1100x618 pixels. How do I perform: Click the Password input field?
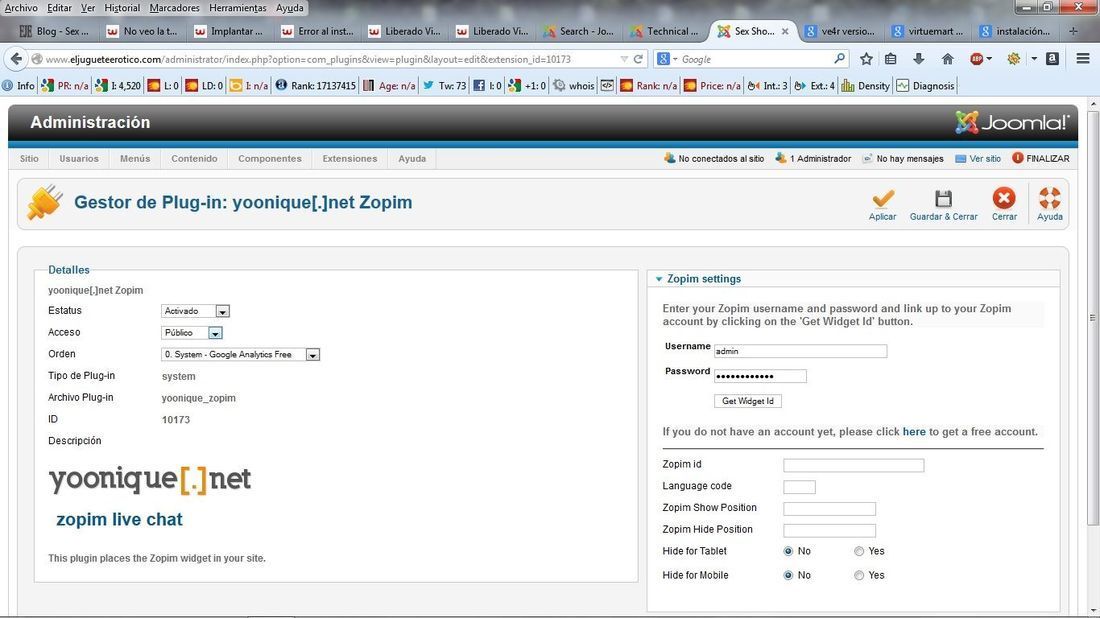pos(760,376)
